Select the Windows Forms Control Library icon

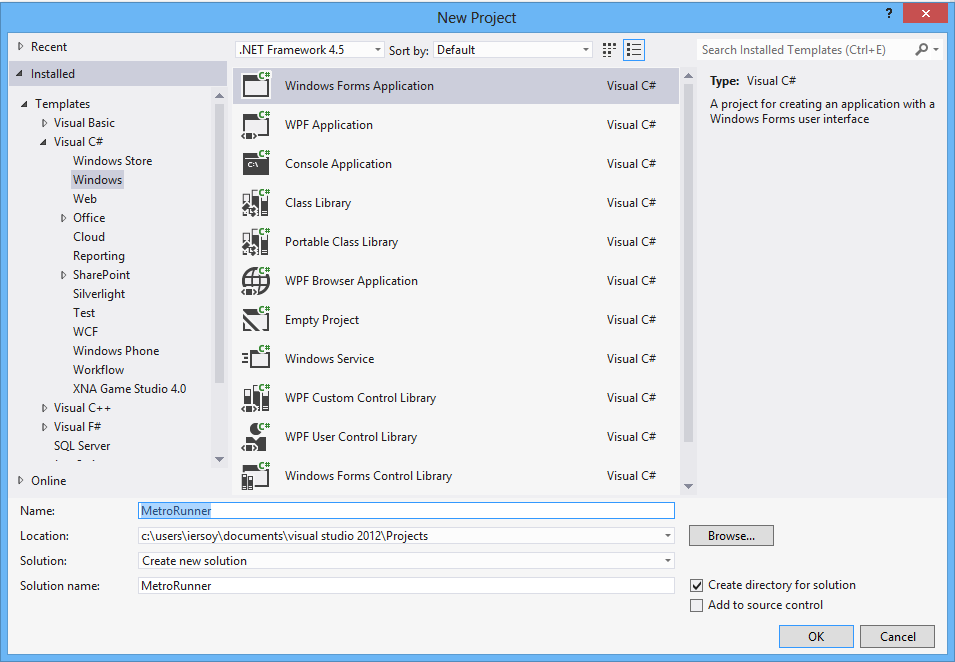(x=256, y=476)
